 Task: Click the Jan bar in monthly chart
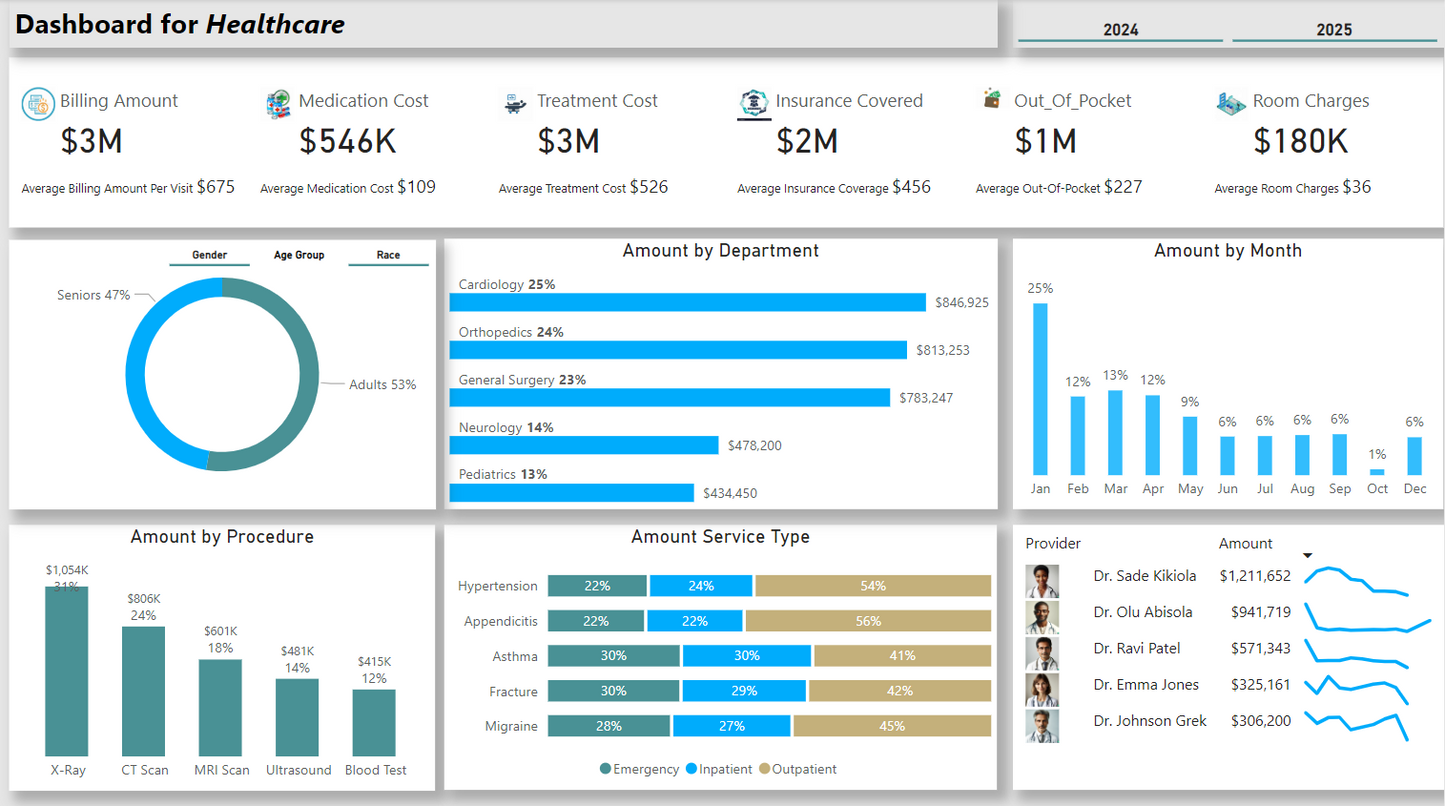[x=1040, y=389]
